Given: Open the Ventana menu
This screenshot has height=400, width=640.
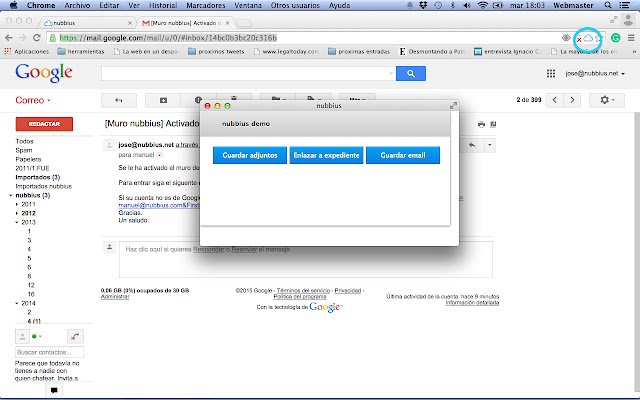Looking at the screenshot, I should tap(248, 5).
